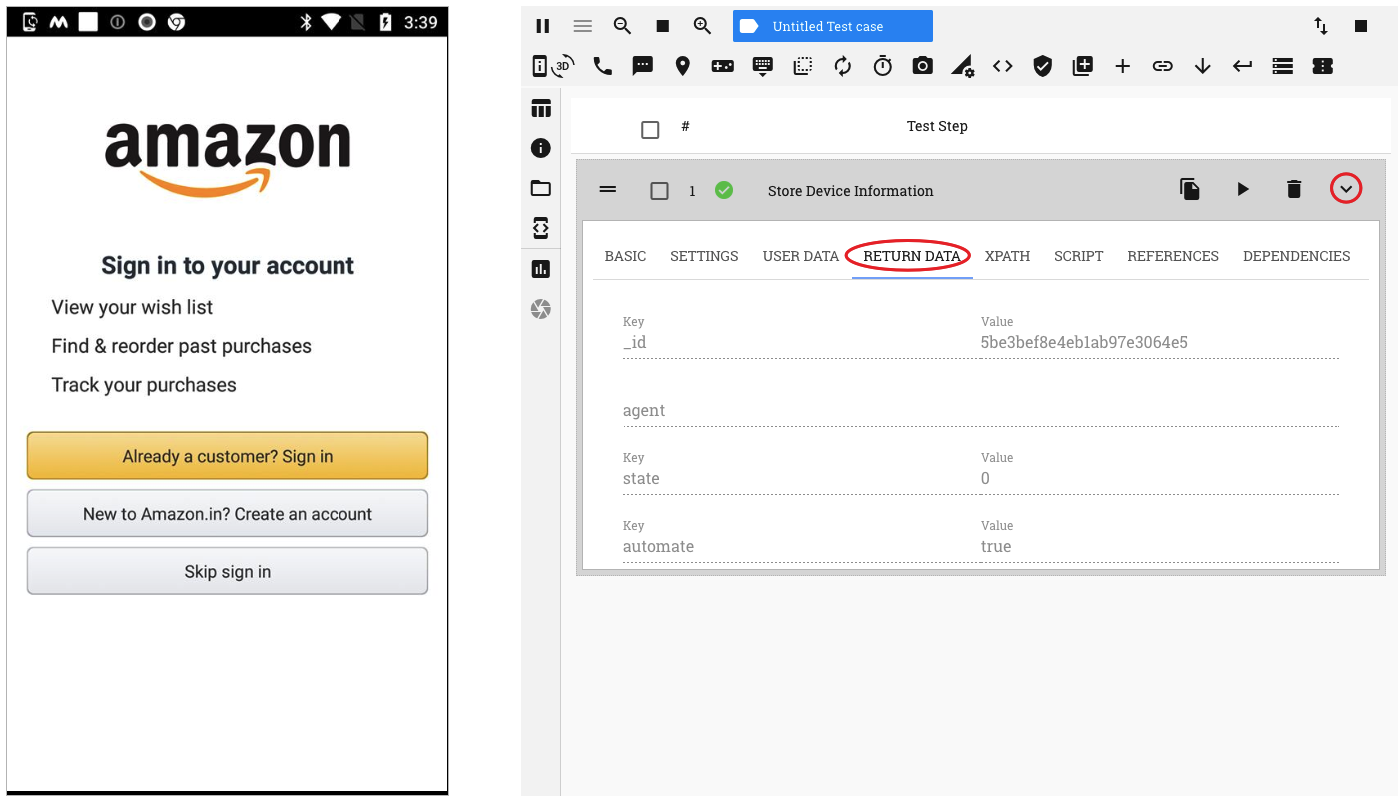1398x802 pixels.
Task: Click the add-to-queue plus icon
Action: point(1083,66)
